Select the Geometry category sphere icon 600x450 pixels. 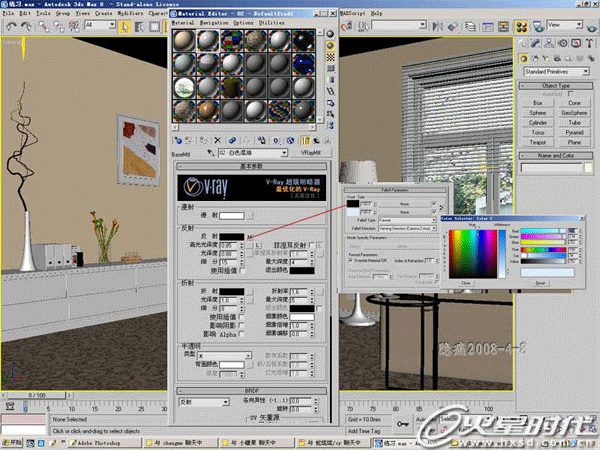(523, 59)
